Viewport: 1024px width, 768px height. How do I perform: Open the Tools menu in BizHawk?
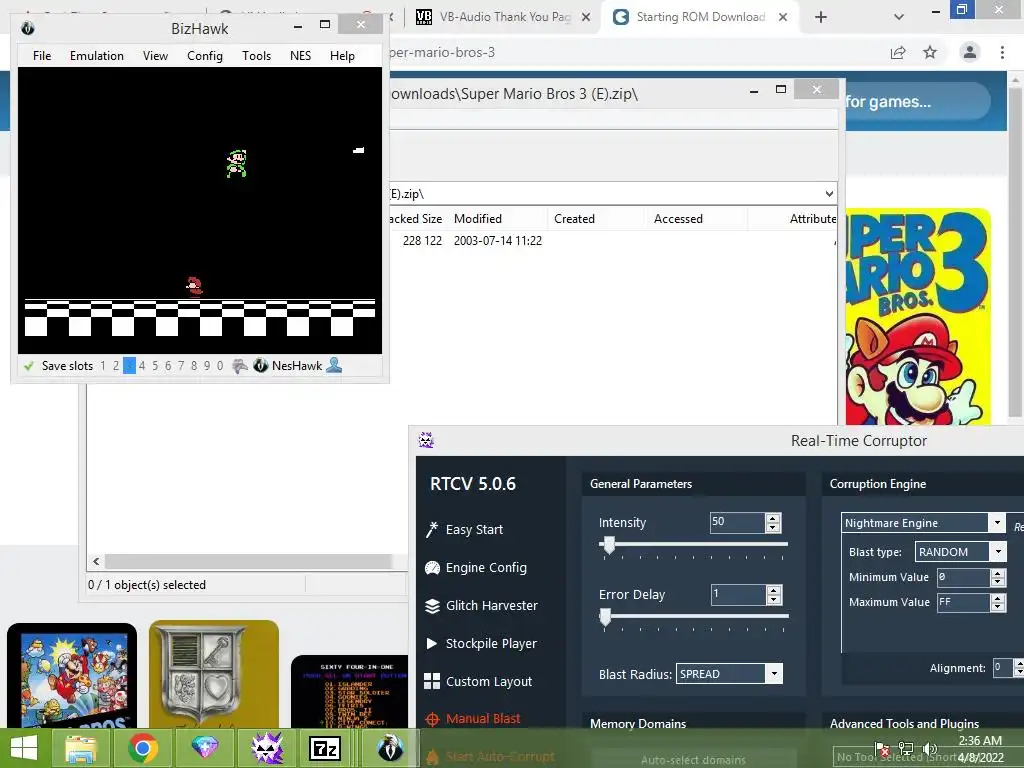[x=256, y=56]
